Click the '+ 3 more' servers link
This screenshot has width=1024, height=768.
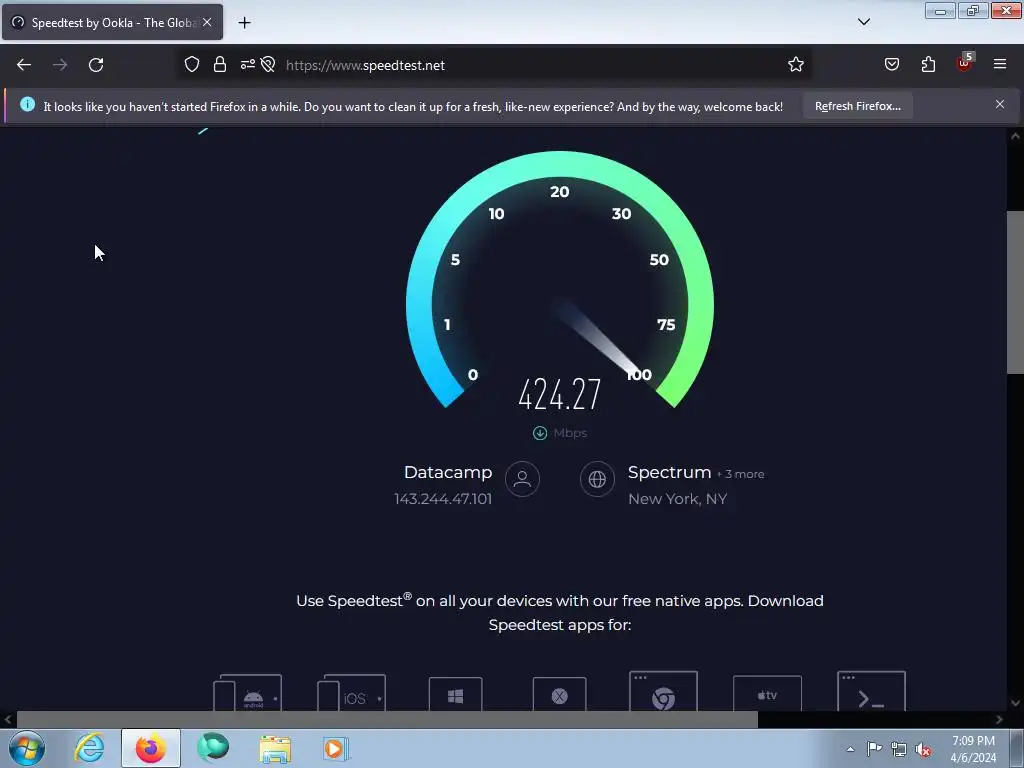pyautogui.click(x=741, y=474)
